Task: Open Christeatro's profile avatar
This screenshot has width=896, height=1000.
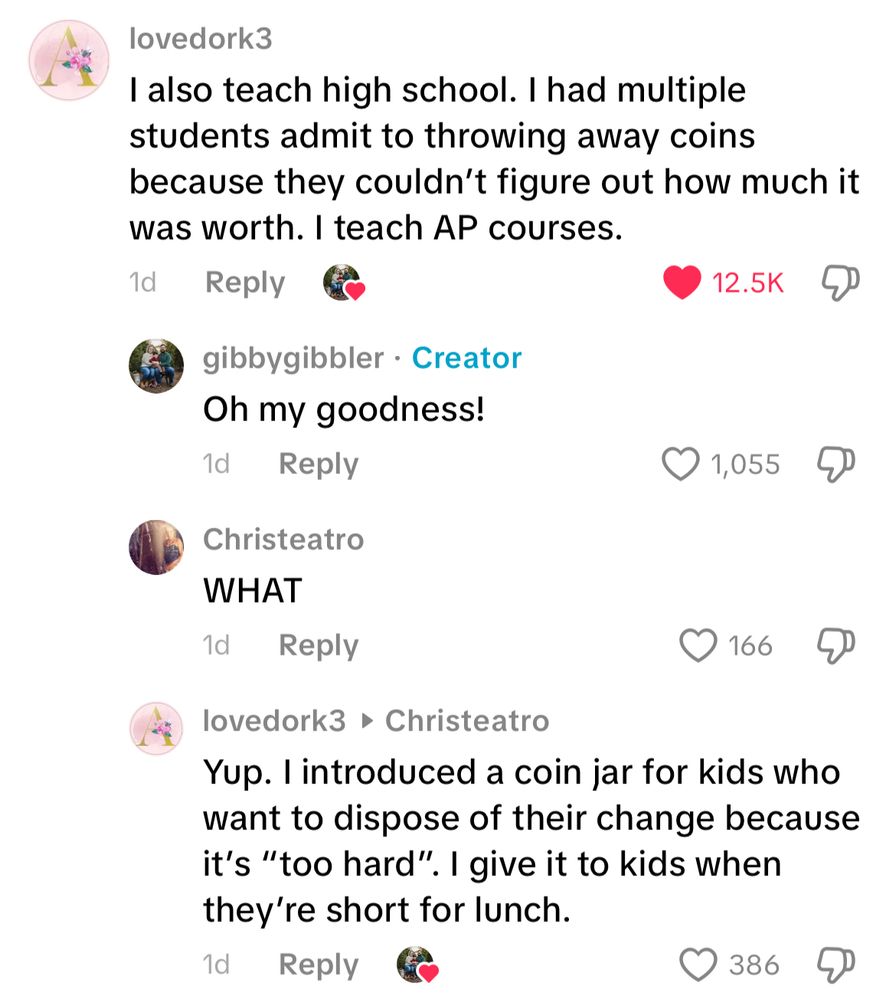Action: 158,547
